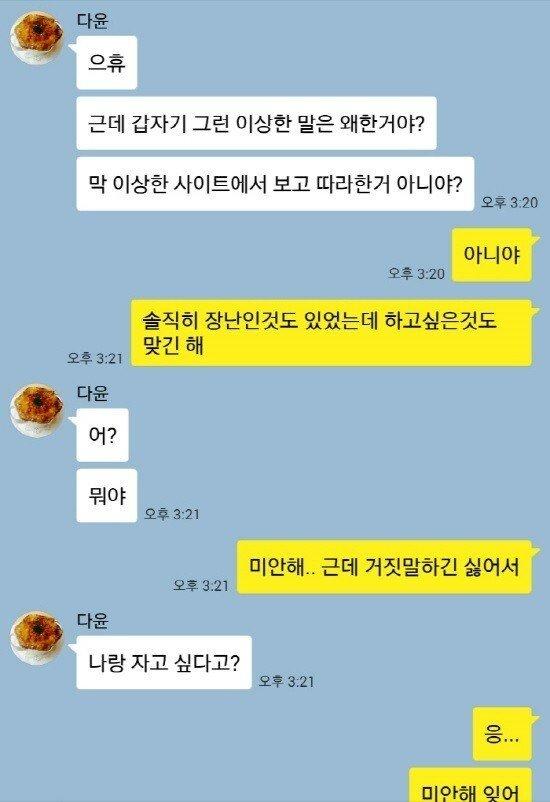Click the sender name 다운 at top

pyautogui.click(x=93, y=20)
